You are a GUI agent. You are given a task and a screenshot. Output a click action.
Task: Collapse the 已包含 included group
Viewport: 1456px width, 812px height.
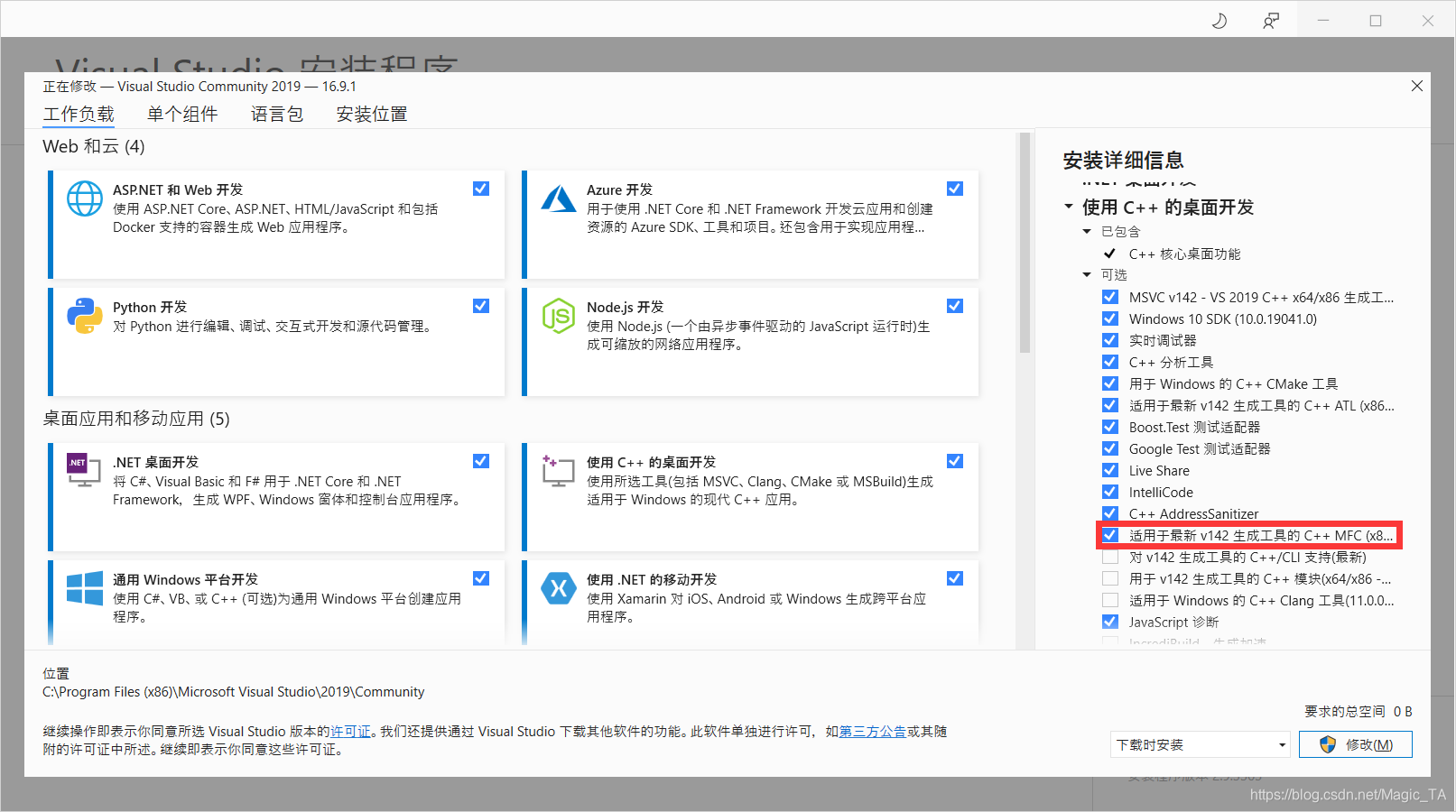[1087, 232]
